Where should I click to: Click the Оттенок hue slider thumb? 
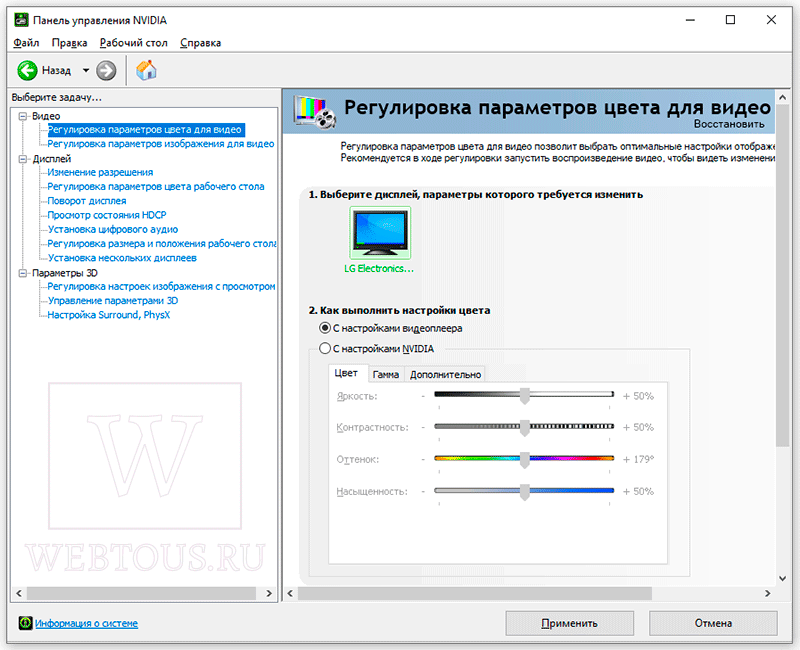click(524, 460)
